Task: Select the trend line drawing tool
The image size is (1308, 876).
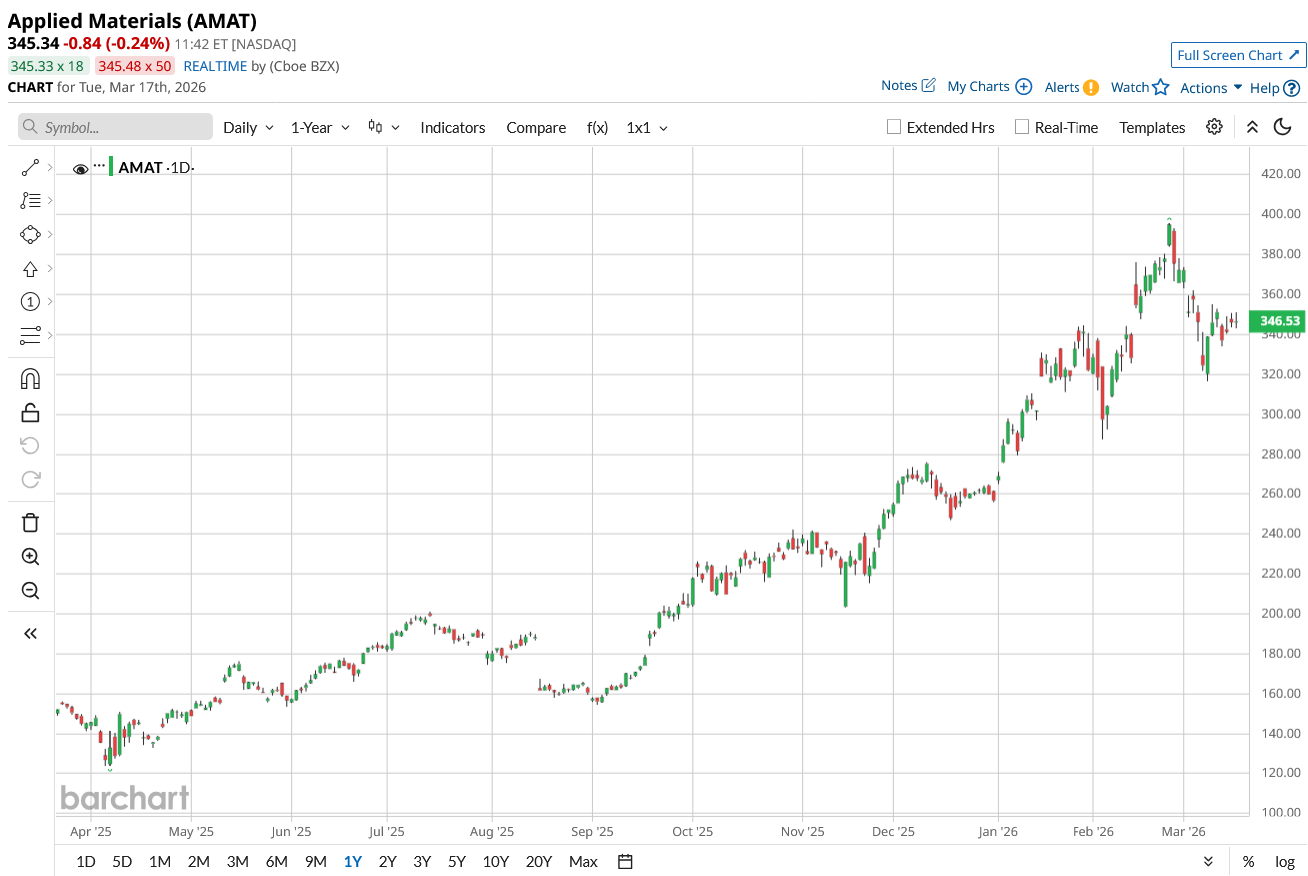Action: tap(30, 167)
